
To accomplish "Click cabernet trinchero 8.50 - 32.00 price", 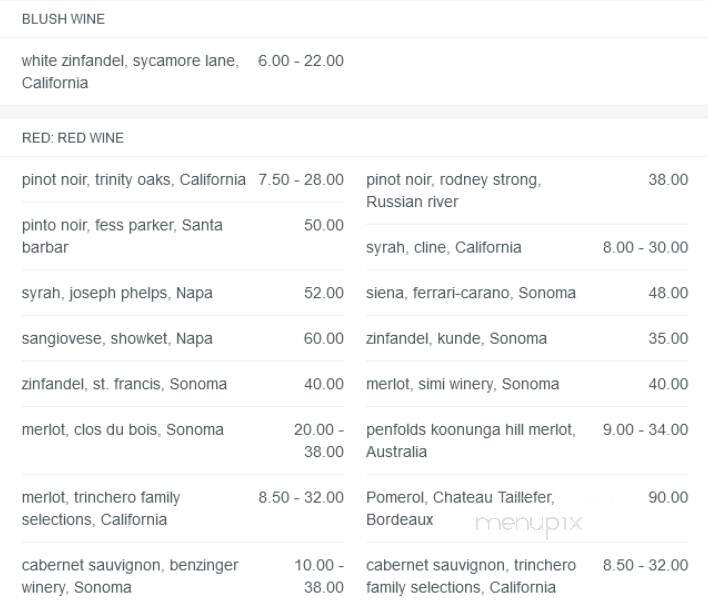I will pos(645,565).
